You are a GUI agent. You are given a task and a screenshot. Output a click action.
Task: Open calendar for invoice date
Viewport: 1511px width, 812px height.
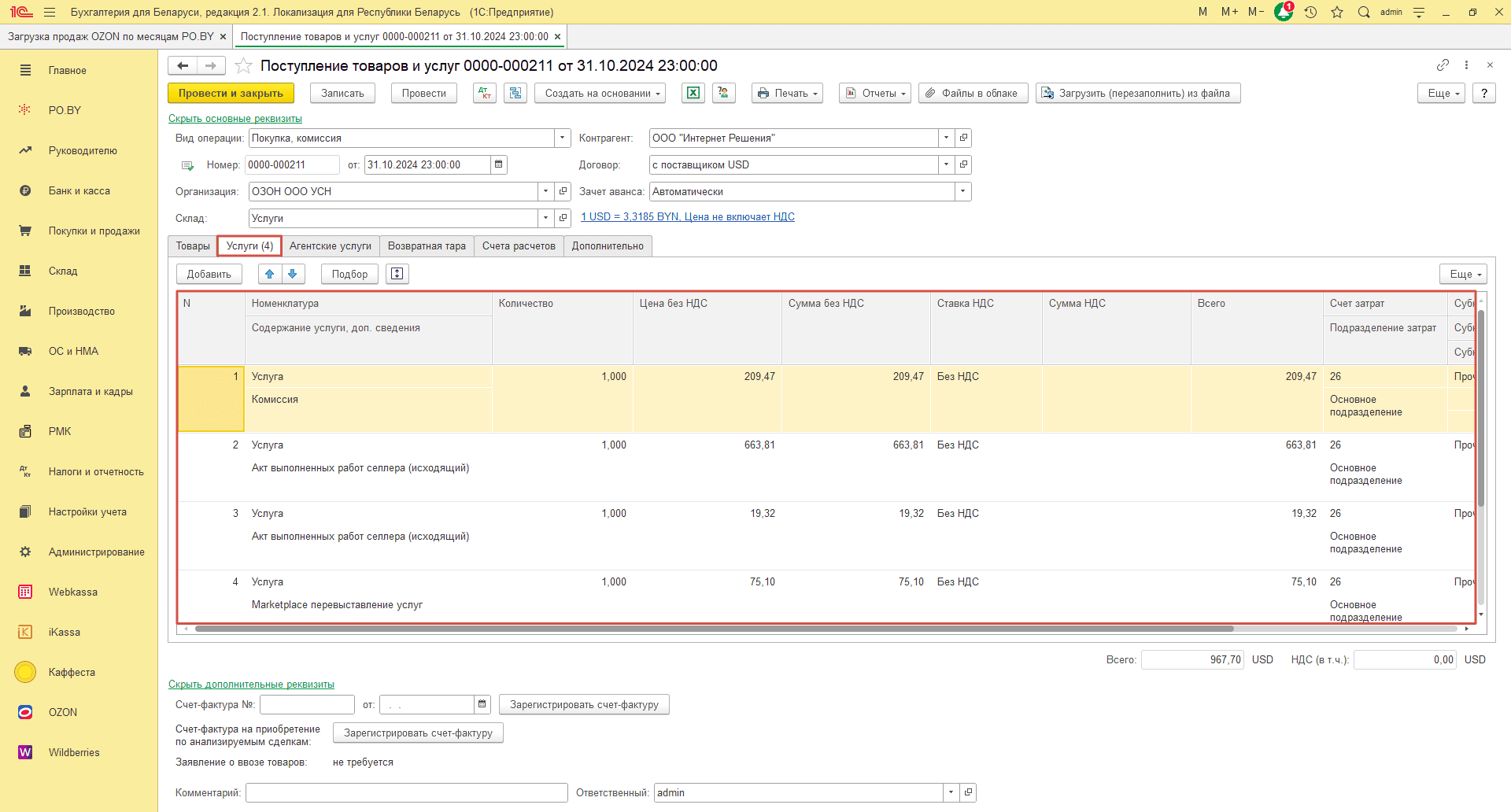(x=482, y=704)
